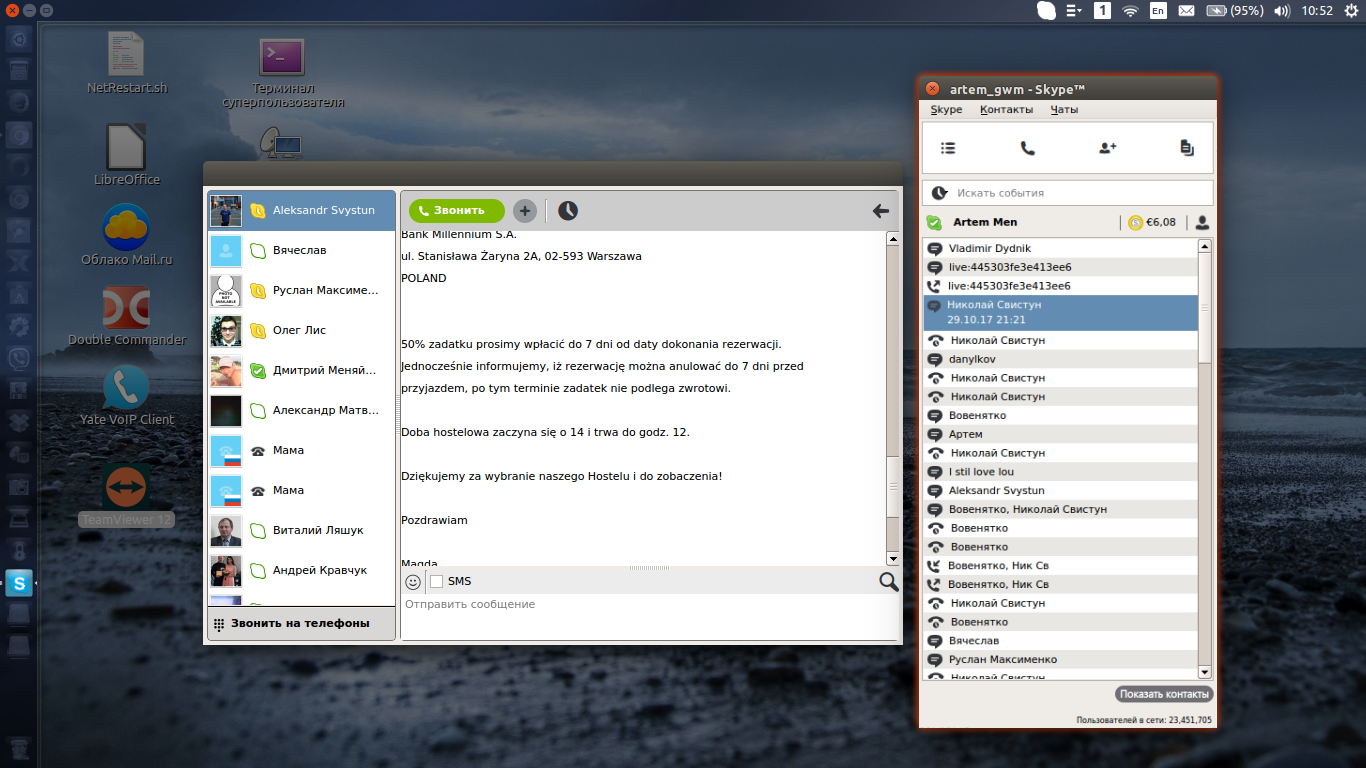Select contact Олег Лис
This screenshot has height=768, width=1366.
coord(301,330)
